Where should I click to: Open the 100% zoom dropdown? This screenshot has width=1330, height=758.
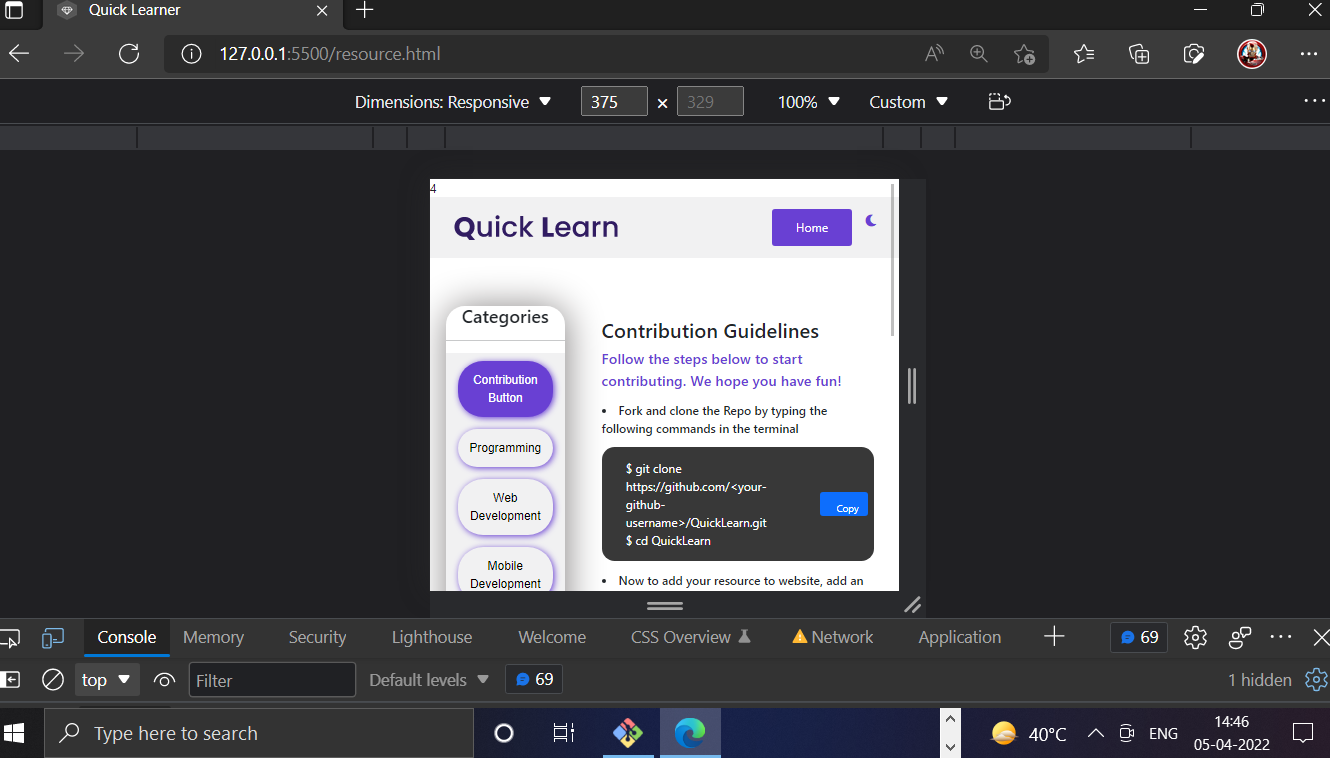[x=809, y=102]
